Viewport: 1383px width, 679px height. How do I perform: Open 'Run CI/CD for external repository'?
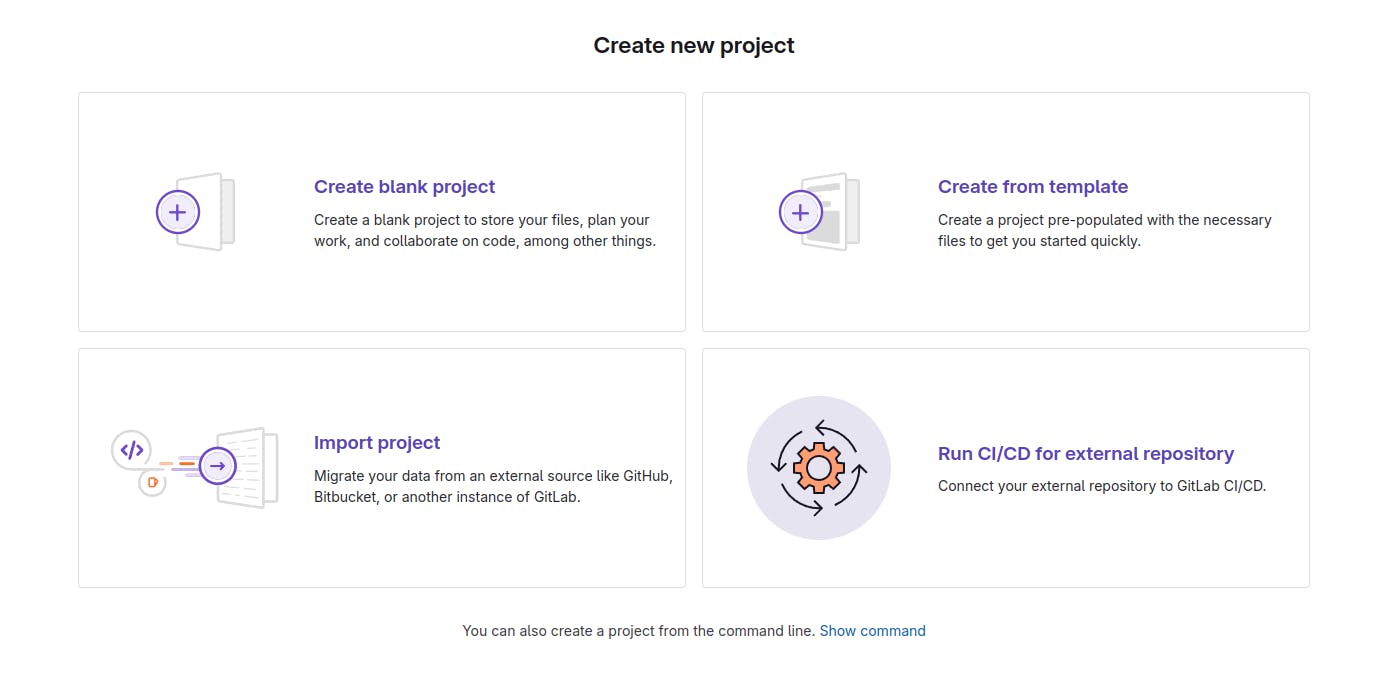coord(1085,454)
